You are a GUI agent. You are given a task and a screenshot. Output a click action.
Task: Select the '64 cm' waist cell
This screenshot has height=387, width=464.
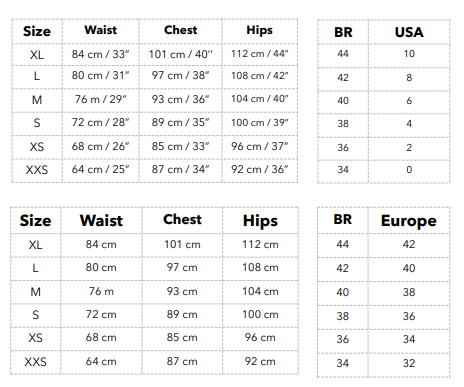[101, 361]
